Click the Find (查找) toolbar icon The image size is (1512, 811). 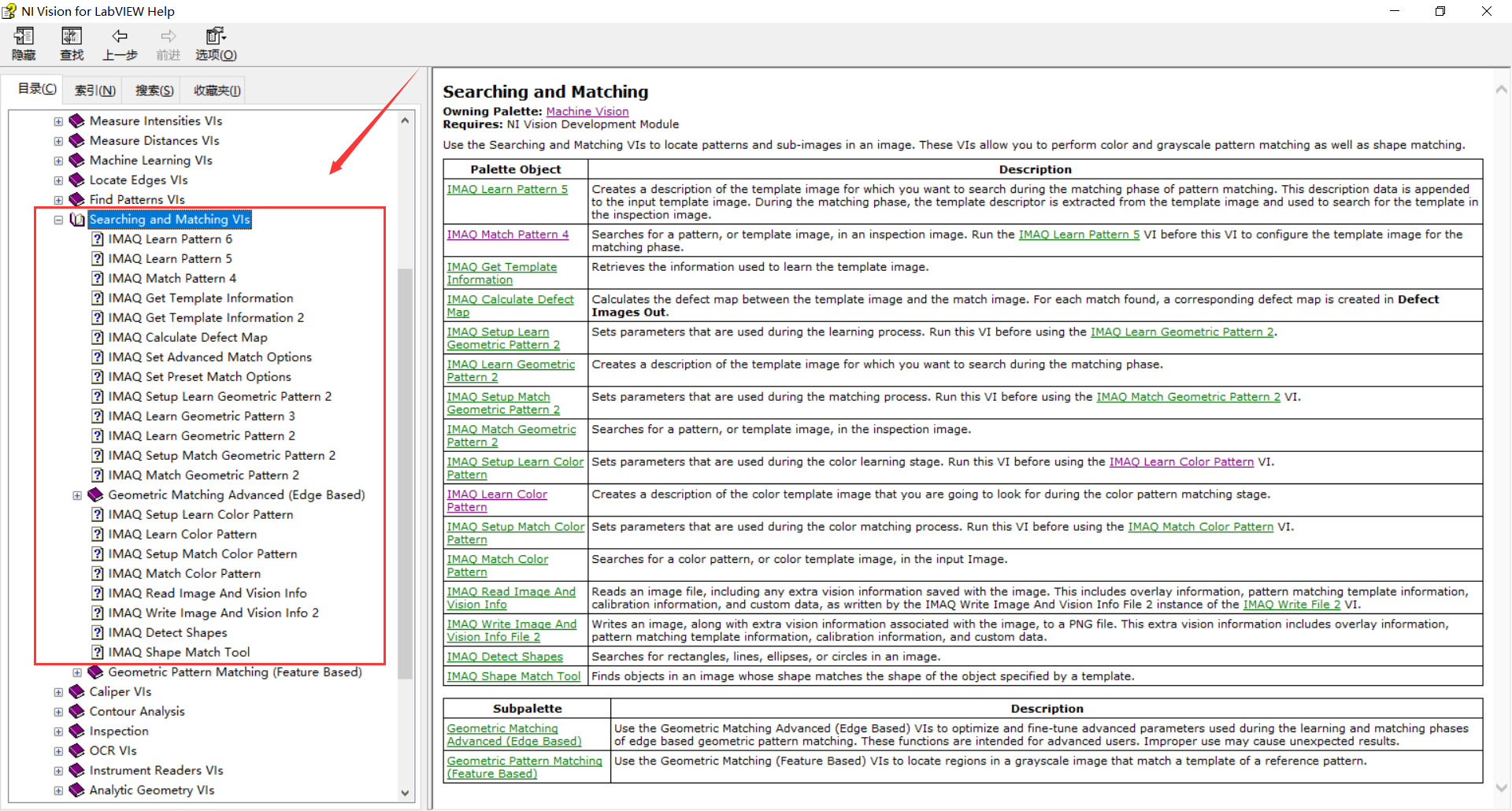pos(72,36)
